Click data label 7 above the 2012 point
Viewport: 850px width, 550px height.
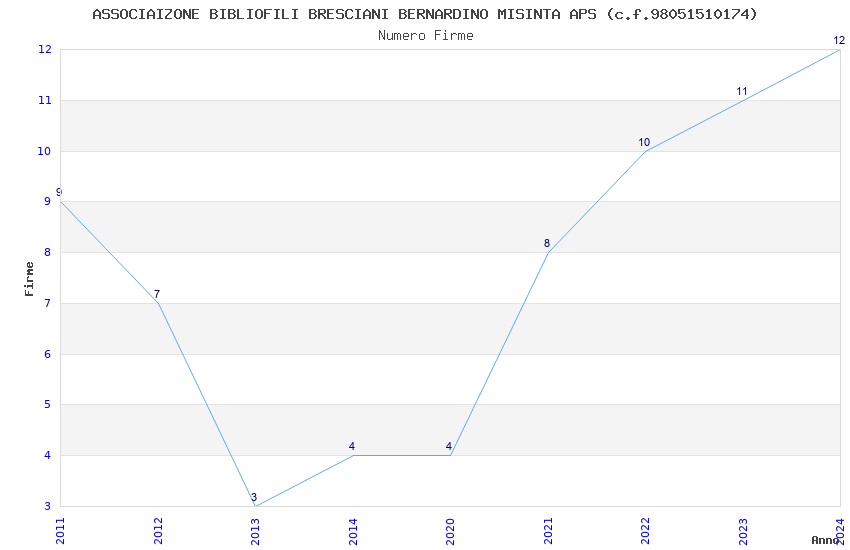point(157,294)
